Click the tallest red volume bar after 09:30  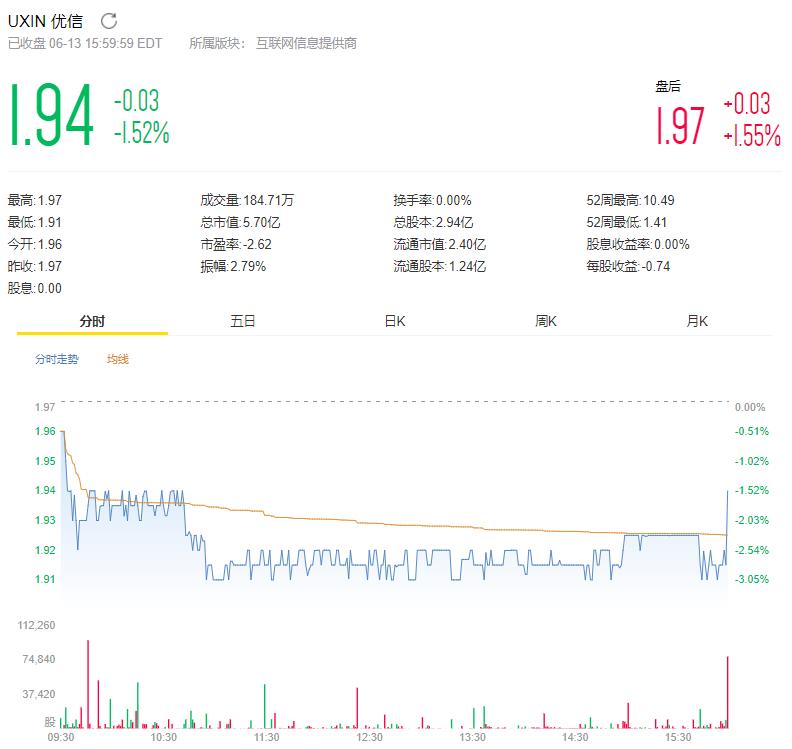tap(88, 684)
